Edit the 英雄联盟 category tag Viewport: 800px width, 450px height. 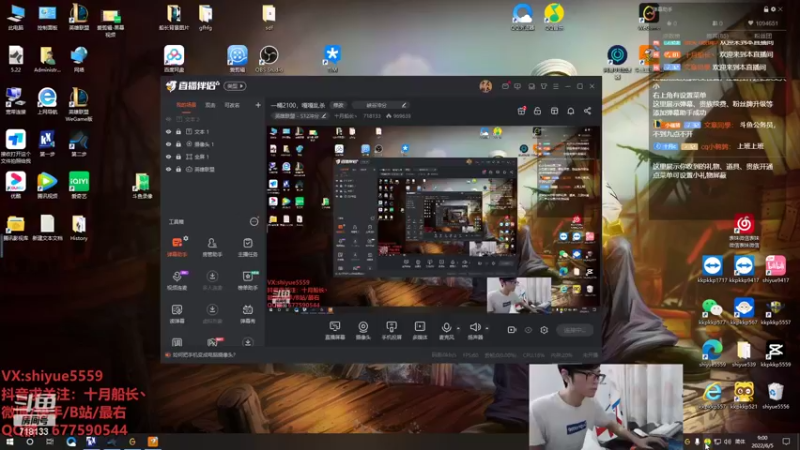coord(300,116)
